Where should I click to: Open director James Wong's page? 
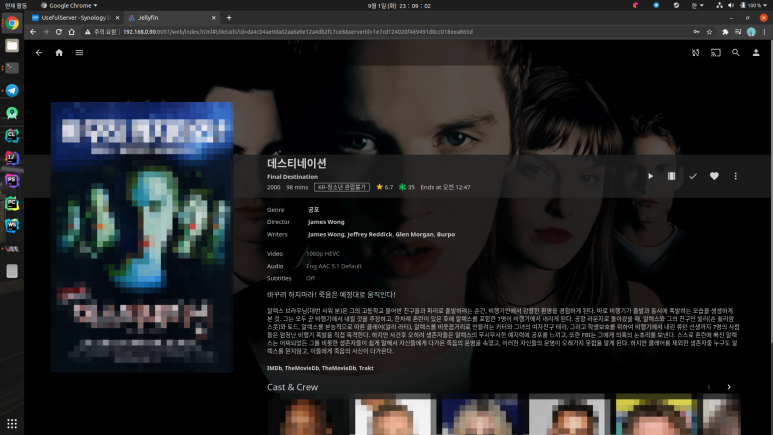326,222
